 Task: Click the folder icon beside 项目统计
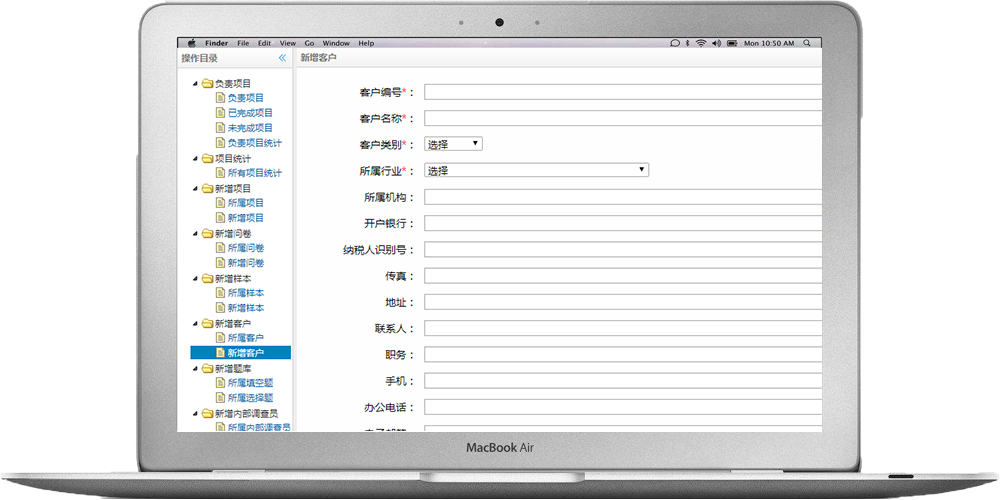[207, 158]
